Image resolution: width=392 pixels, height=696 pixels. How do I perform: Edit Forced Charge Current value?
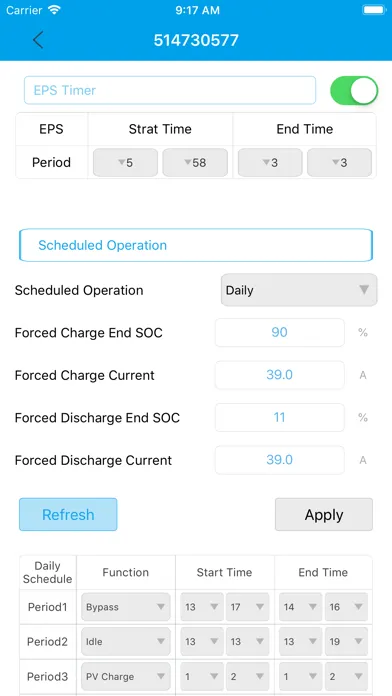280,375
